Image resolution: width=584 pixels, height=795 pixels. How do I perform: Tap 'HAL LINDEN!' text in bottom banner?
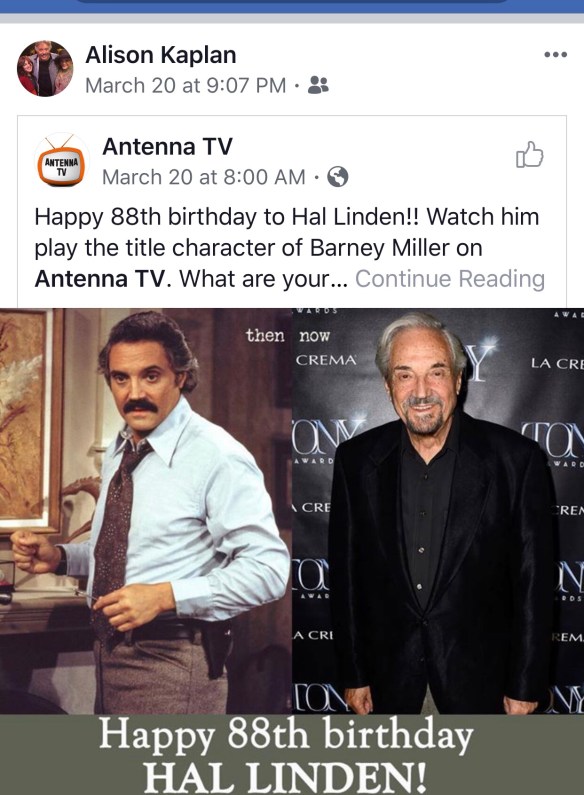(x=285, y=778)
